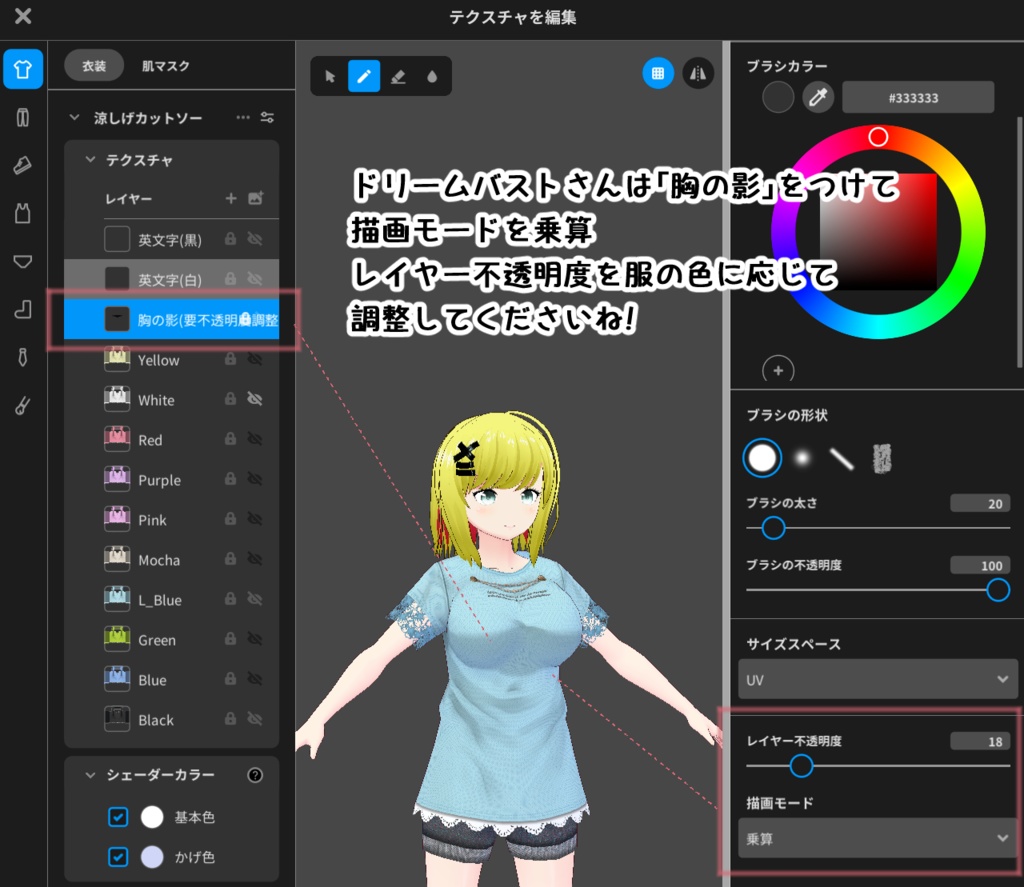Open the UV size space dropdown

point(878,679)
